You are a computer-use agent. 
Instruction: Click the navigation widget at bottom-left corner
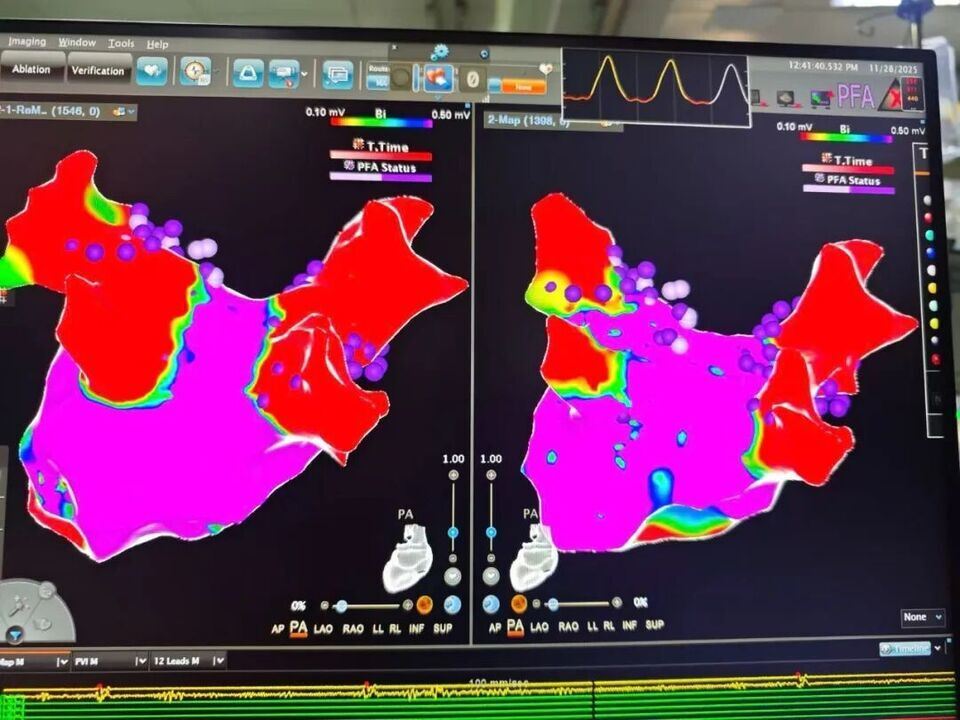[33, 612]
